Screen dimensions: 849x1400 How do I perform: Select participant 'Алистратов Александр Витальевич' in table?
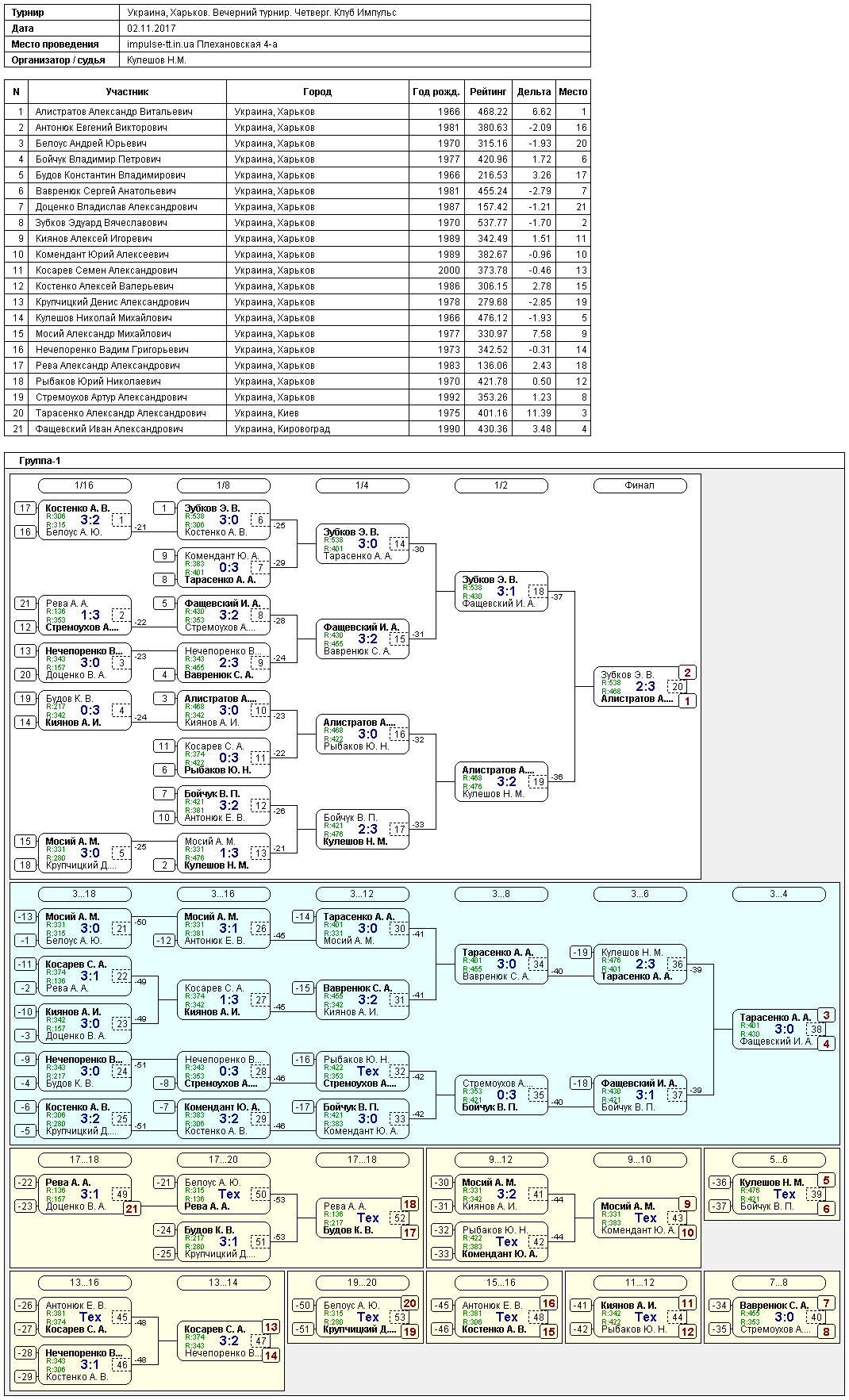(114, 112)
